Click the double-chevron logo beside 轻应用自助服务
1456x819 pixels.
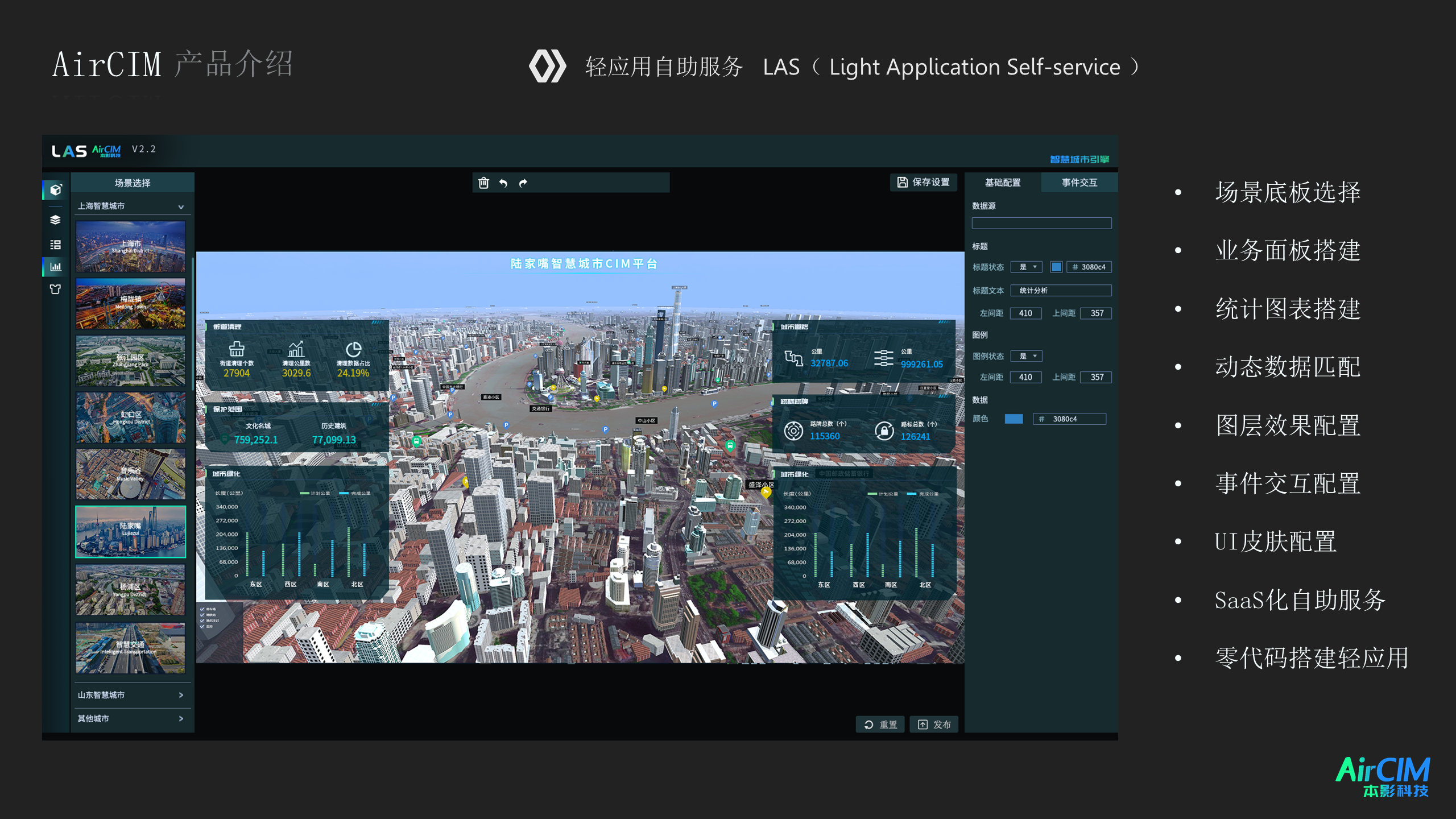tap(547, 66)
